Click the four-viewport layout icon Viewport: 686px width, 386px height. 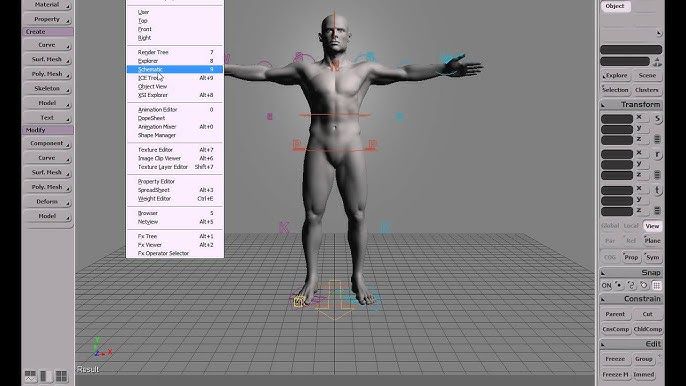[61, 376]
